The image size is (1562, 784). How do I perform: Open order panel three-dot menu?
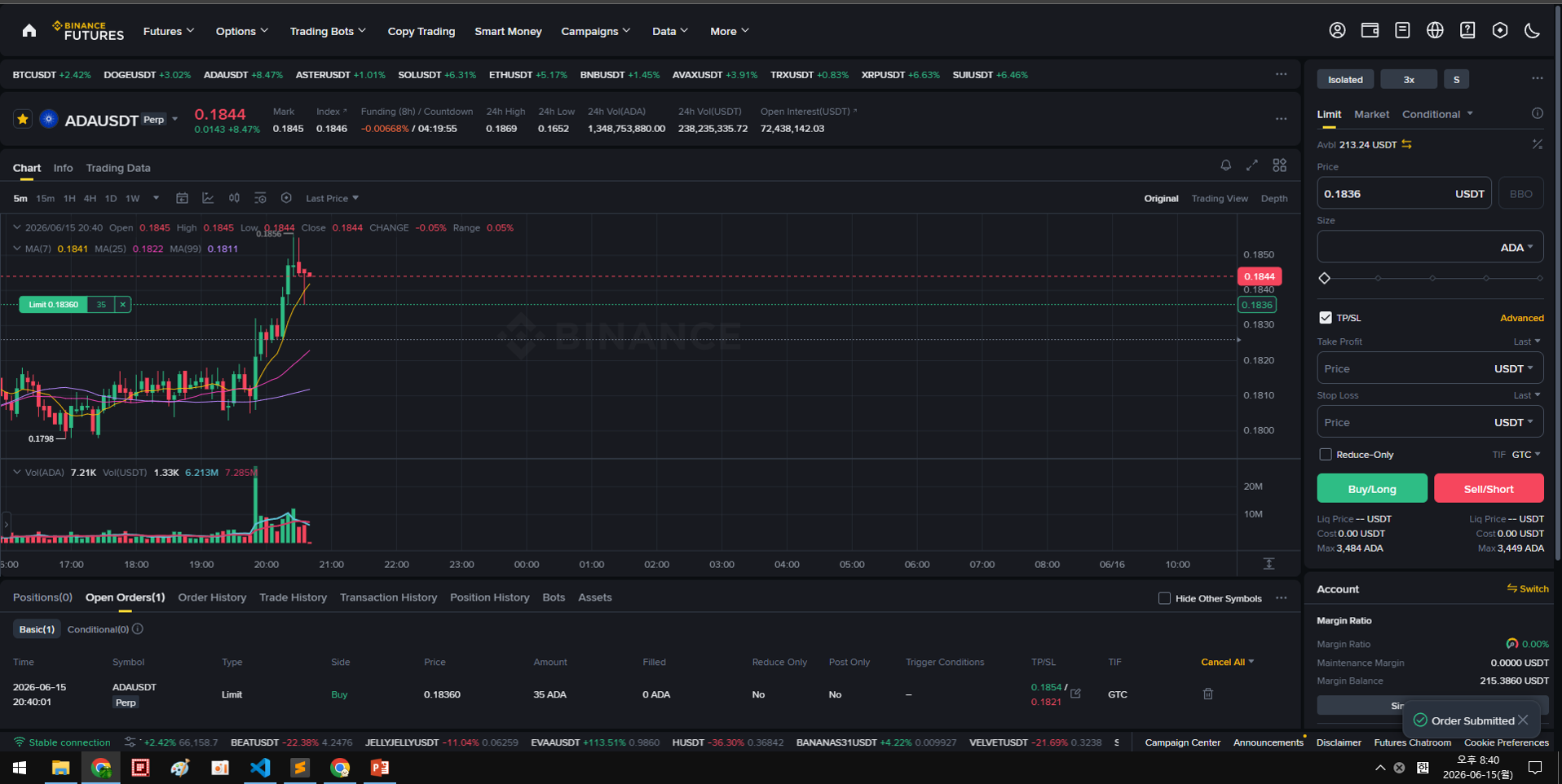(x=1537, y=78)
